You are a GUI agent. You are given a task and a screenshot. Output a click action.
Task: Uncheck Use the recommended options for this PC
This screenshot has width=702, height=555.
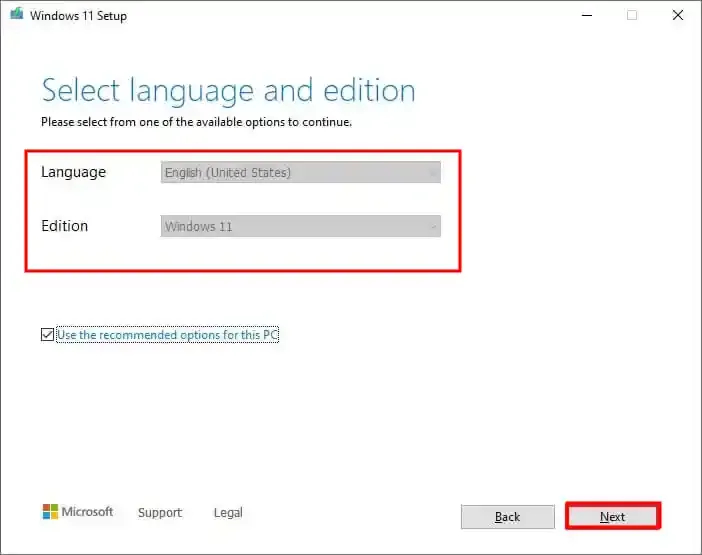tap(47, 334)
